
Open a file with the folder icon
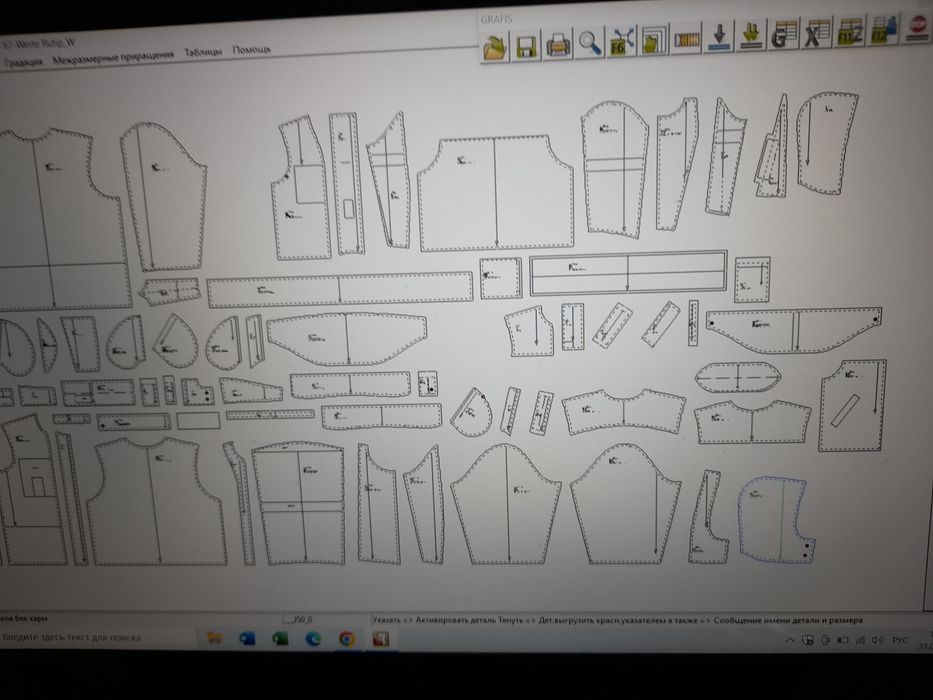tap(495, 46)
